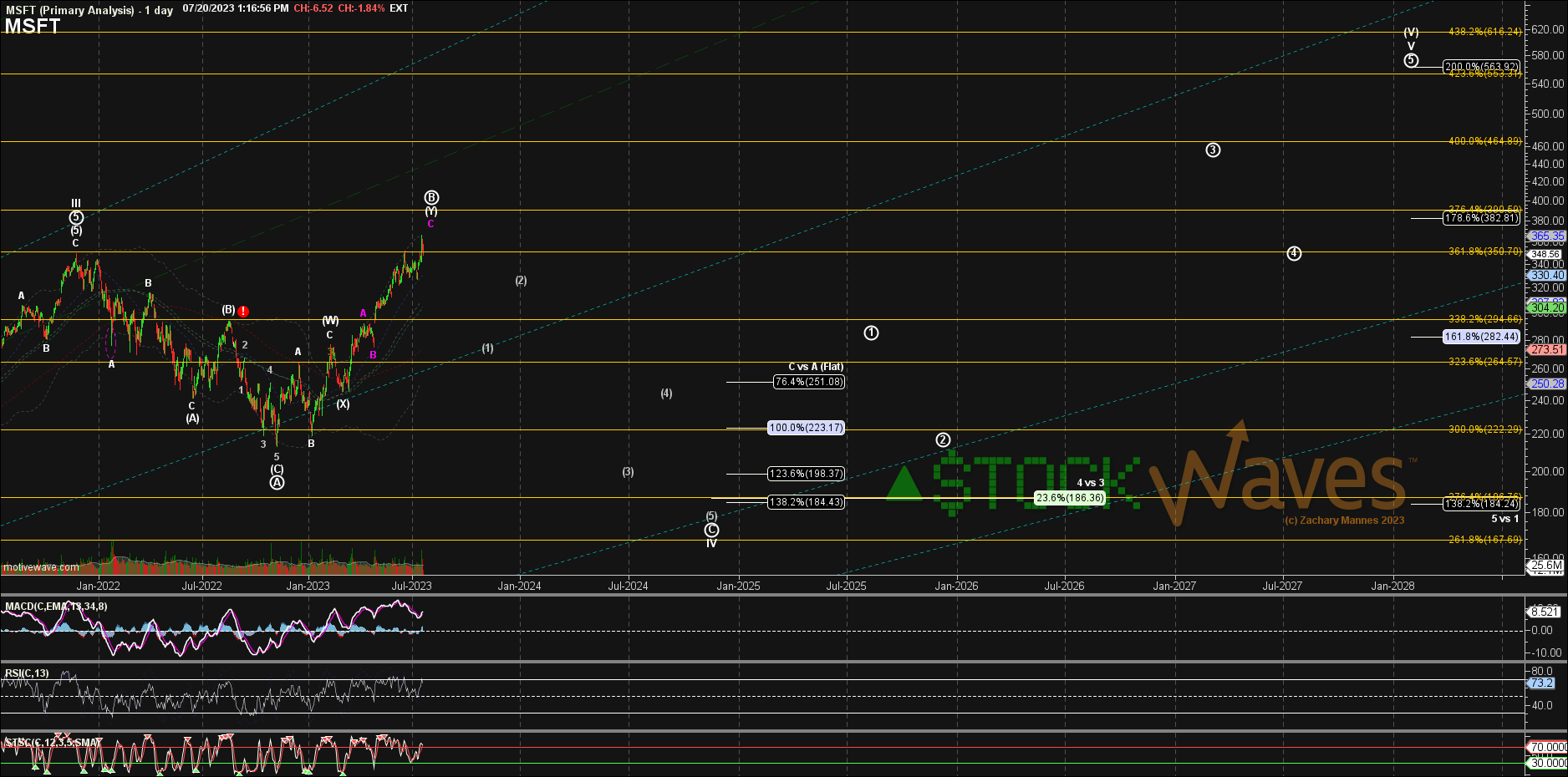Click the red alert icon beside wave (B)
The height and width of the screenshot is (777, 1568).
pos(243,312)
